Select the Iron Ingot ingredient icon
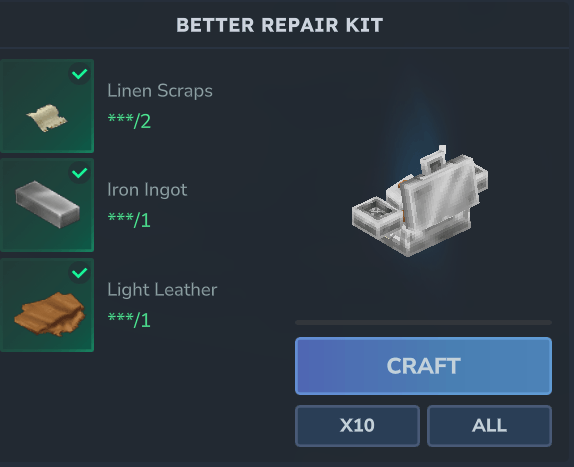 (47, 205)
